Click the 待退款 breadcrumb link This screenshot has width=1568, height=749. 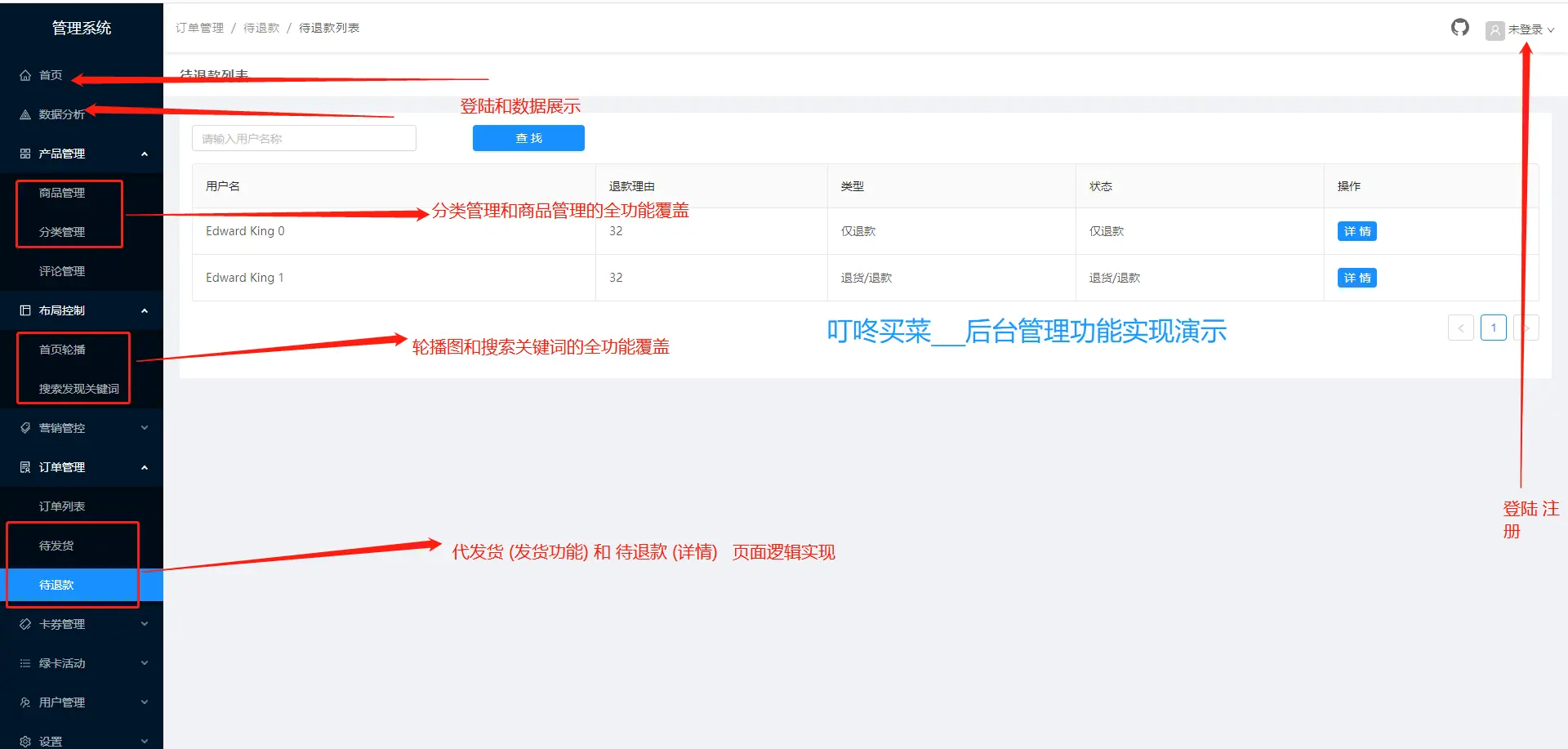click(x=261, y=28)
